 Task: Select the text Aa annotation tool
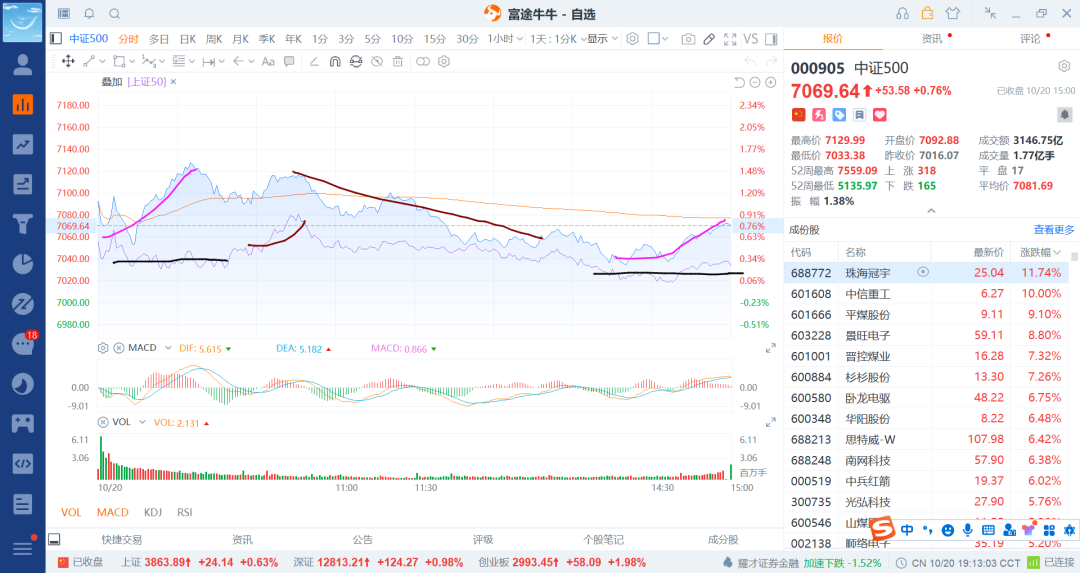pos(268,61)
